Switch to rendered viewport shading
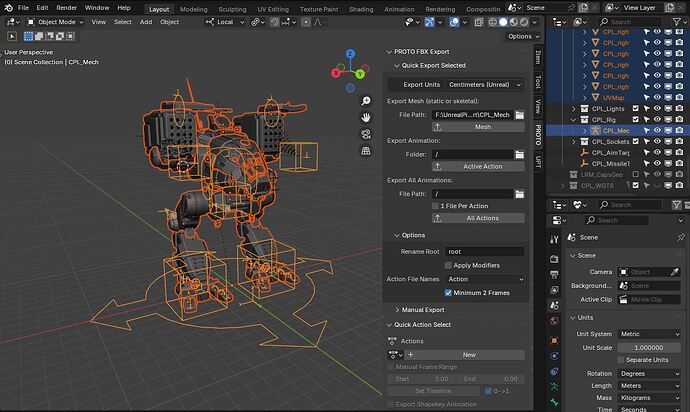The width and height of the screenshot is (690, 412). click(524, 22)
